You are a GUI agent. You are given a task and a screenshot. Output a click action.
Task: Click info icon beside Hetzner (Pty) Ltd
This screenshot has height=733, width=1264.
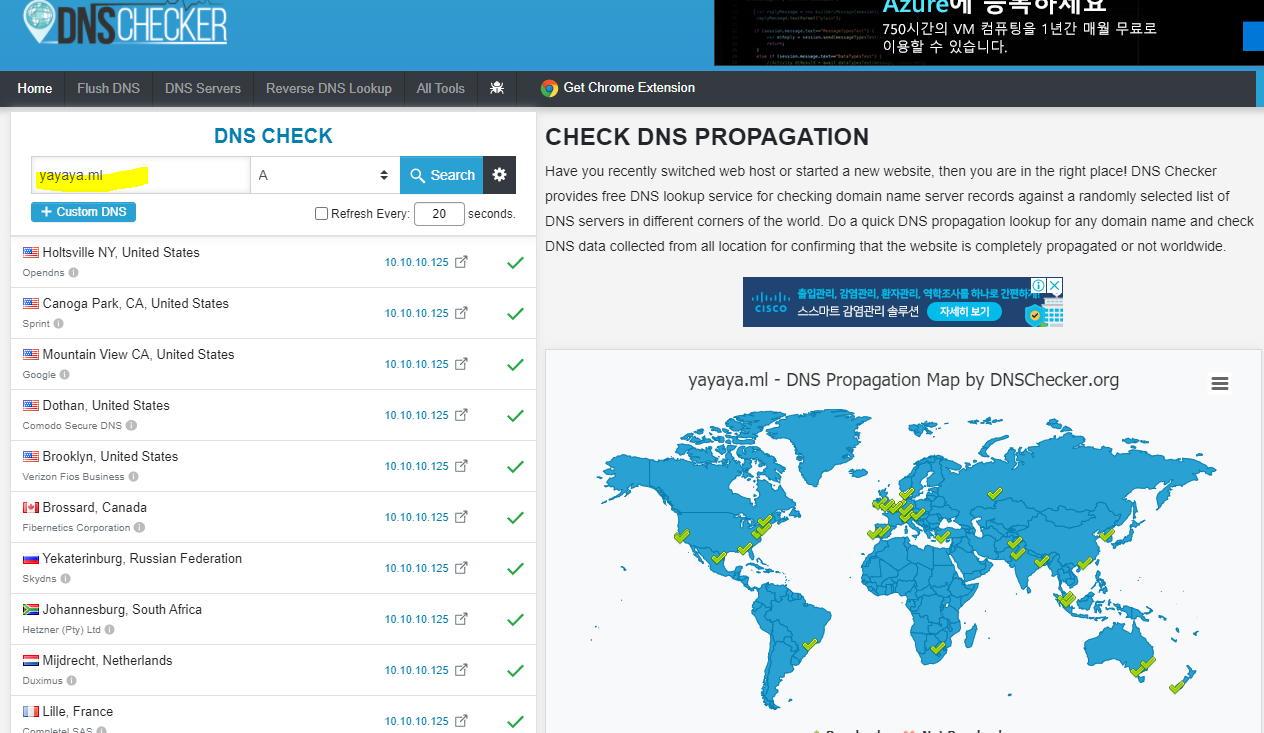click(109, 630)
